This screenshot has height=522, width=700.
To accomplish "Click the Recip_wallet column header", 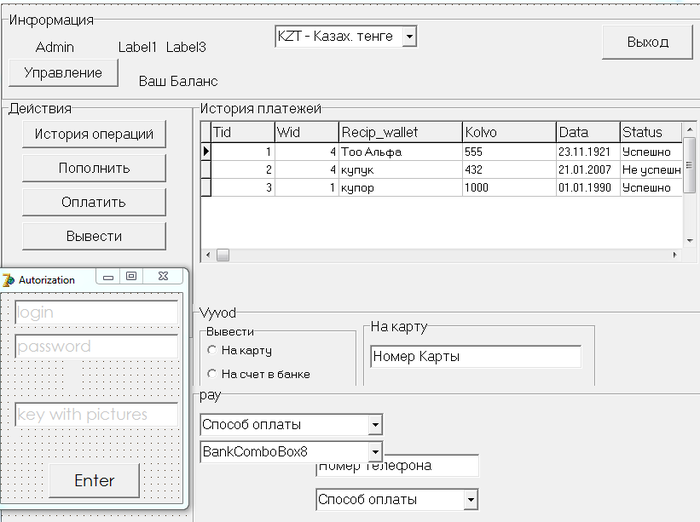I will (399, 132).
